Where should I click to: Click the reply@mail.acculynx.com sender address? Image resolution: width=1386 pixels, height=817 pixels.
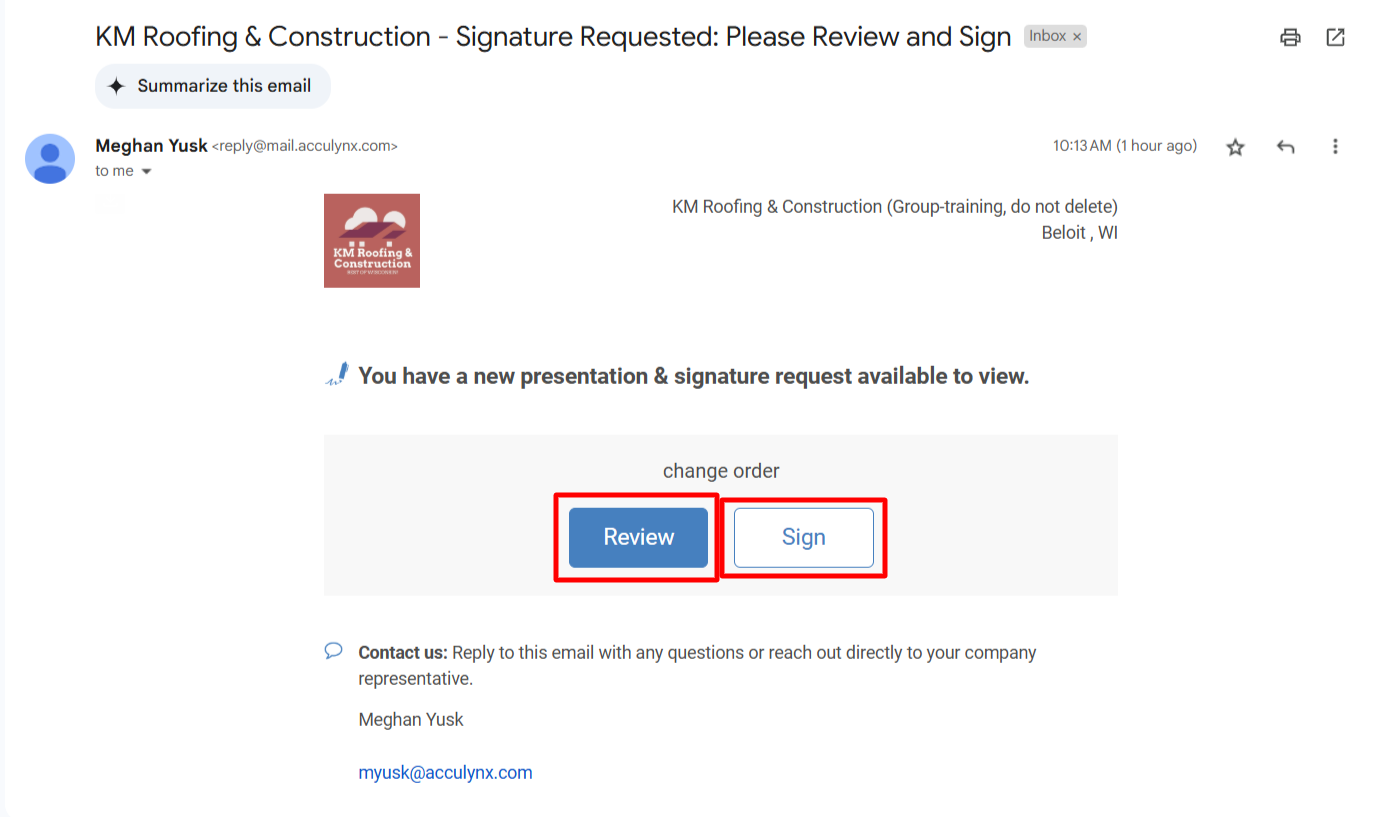[x=305, y=146]
